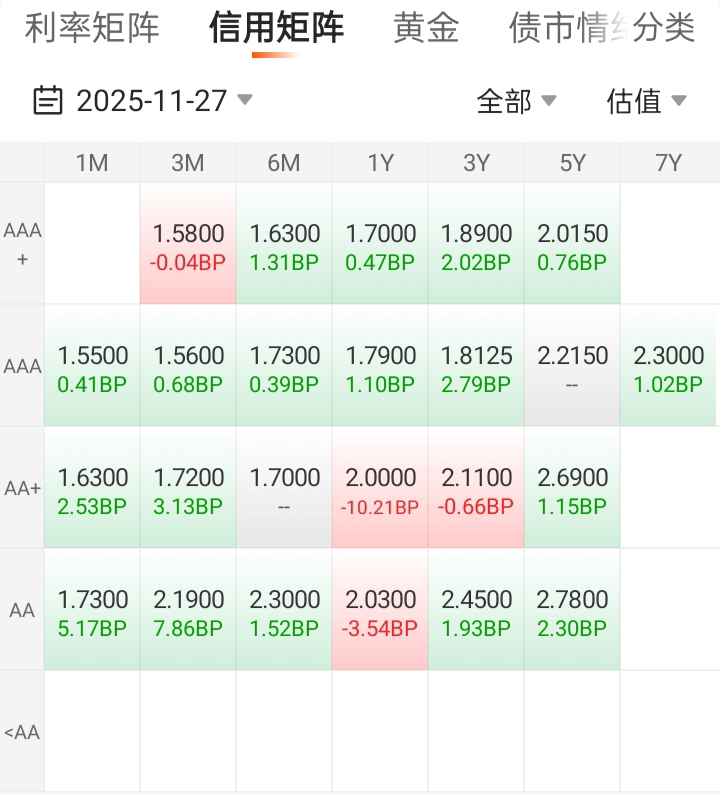
Task: Open the 估值 dropdown menu
Action: [x=646, y=101]
